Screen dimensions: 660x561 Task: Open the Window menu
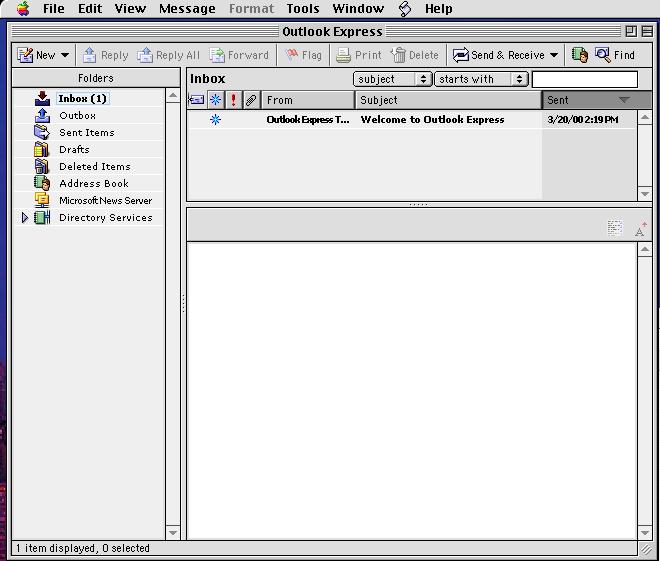point(358,8)
